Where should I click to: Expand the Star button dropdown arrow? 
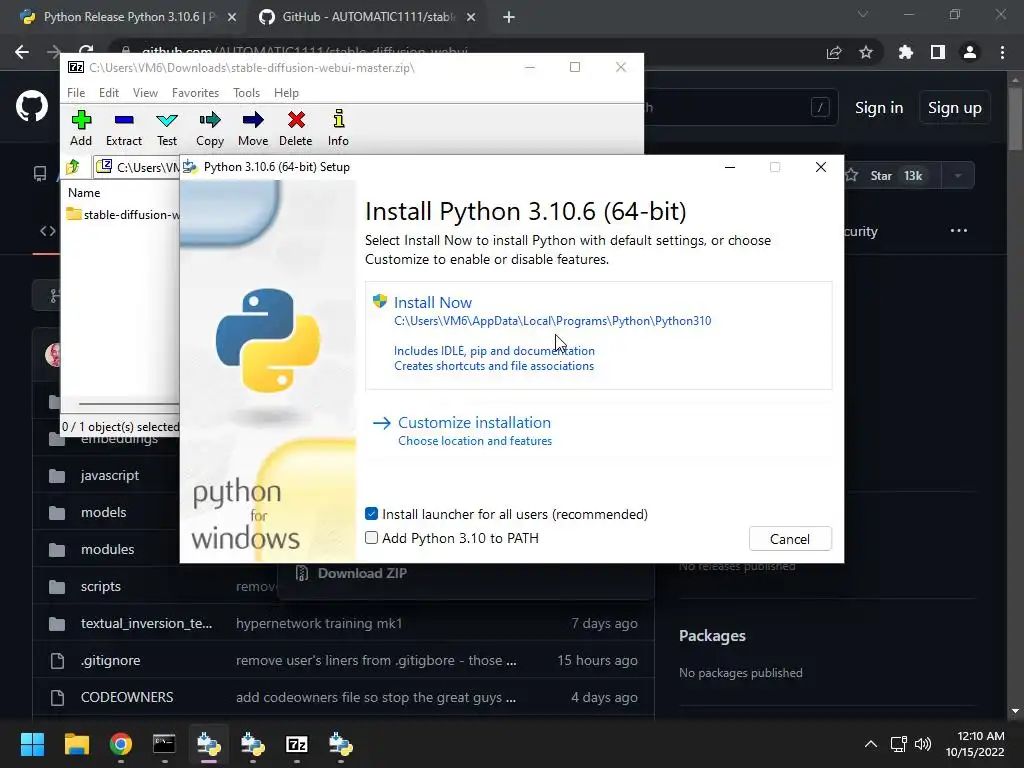[958, 176]
